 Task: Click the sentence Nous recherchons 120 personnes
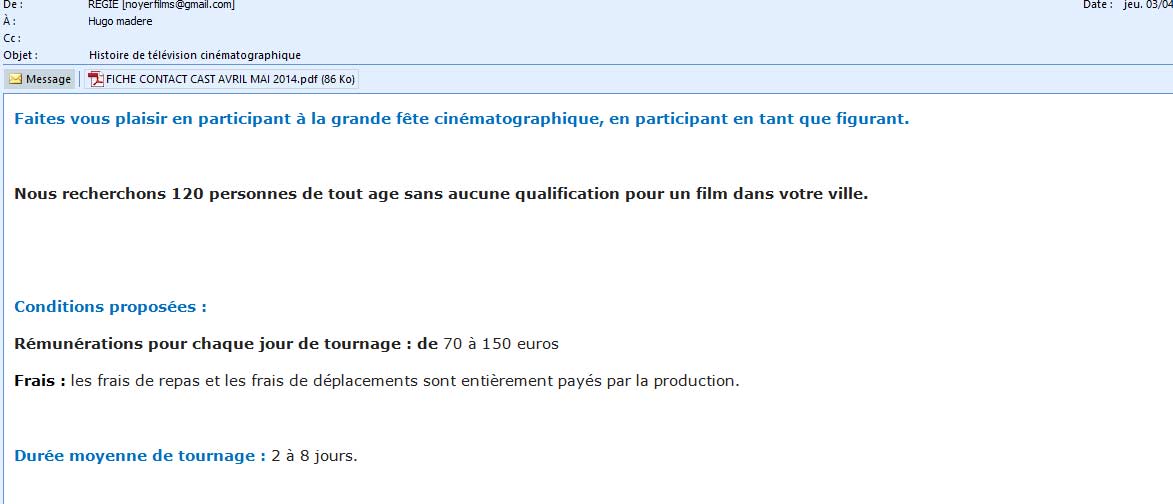441,193
